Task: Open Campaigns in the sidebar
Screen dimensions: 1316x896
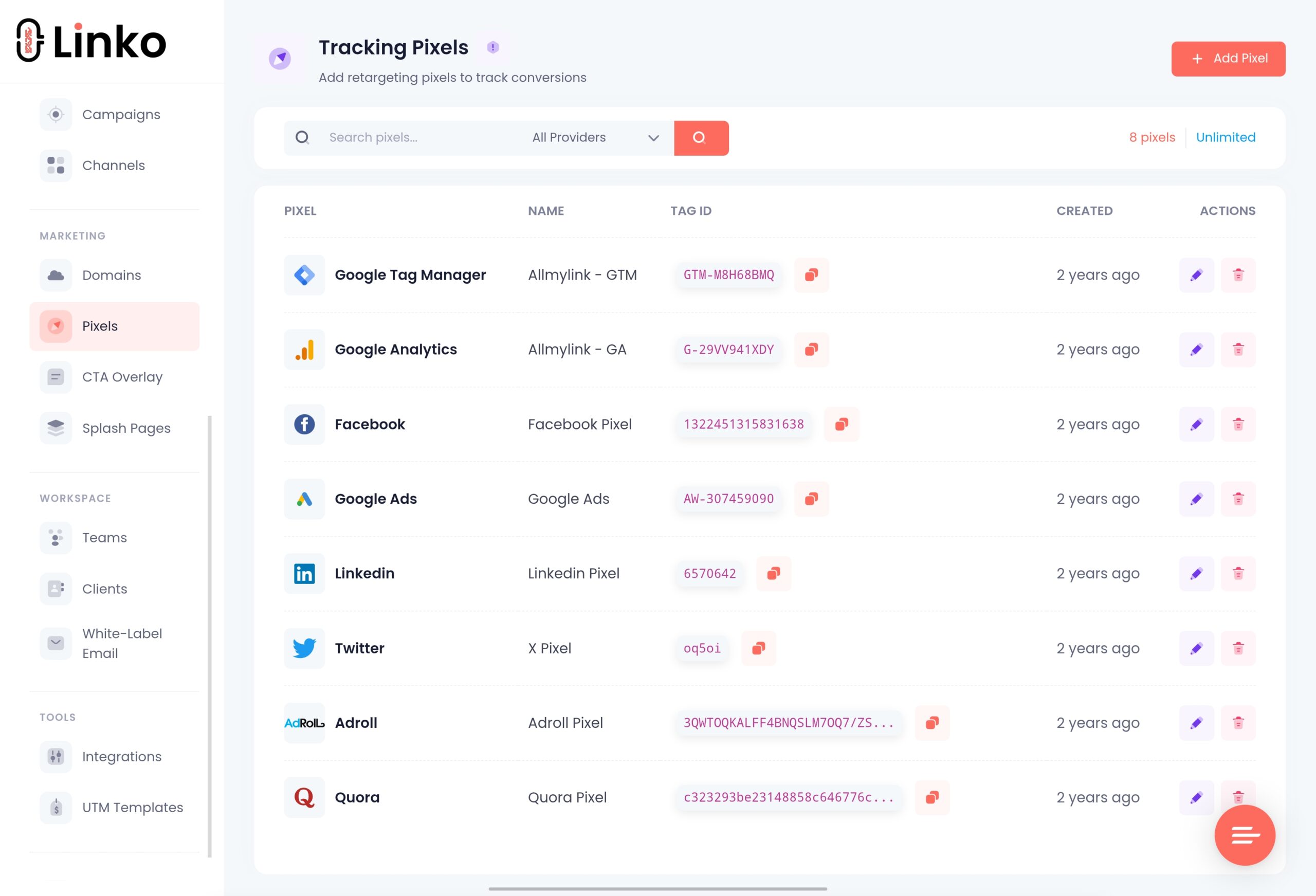Action: coord(115,115)
